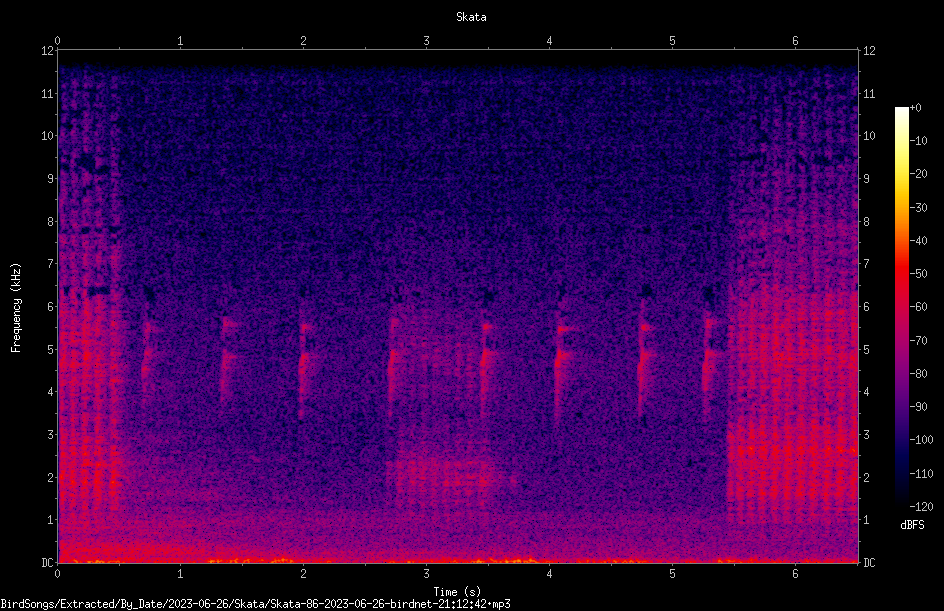Click the "-100" color scale label

pos(921,440)
